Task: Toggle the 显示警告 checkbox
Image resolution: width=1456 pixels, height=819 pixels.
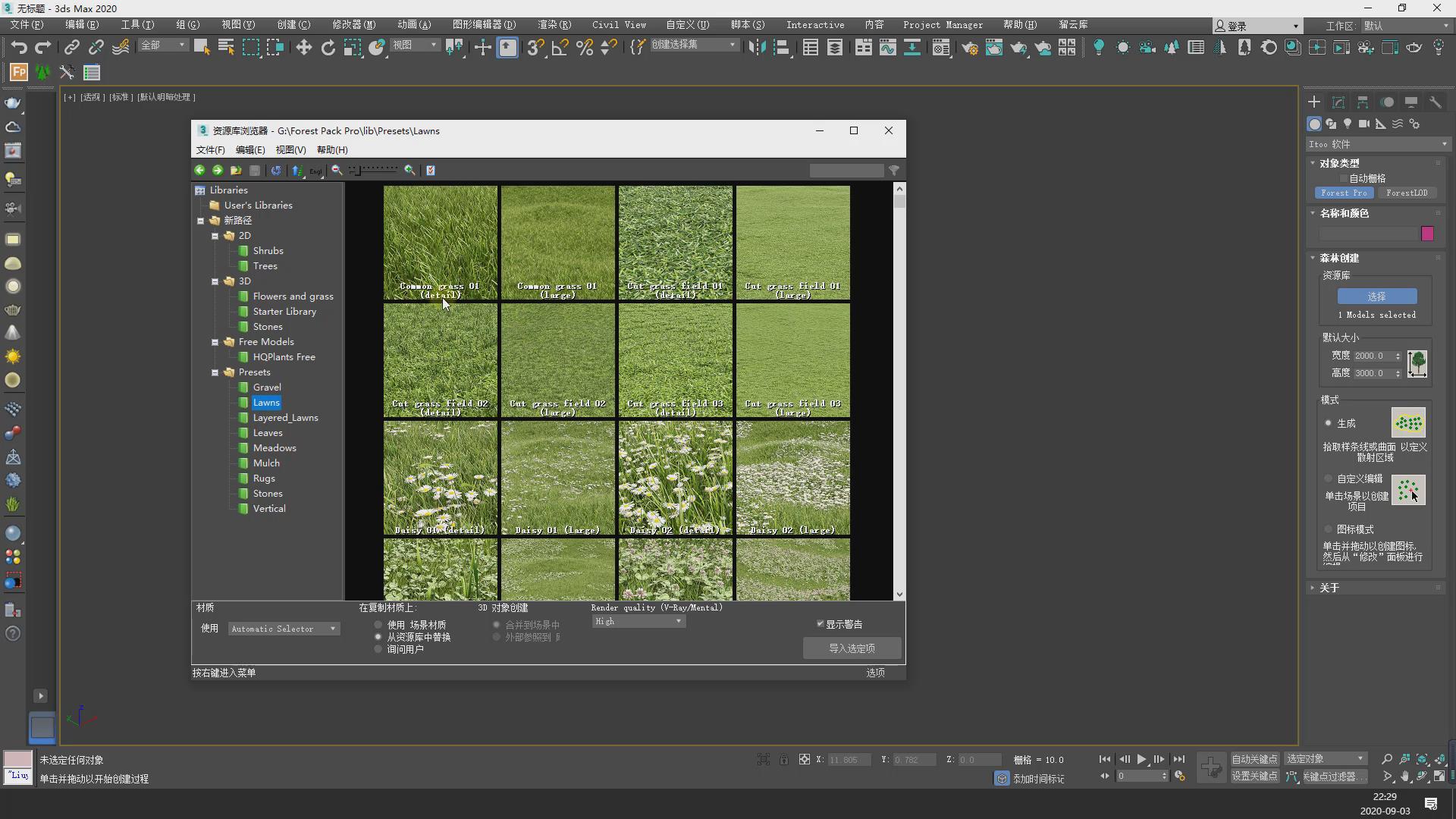Action: coord(821,623)
